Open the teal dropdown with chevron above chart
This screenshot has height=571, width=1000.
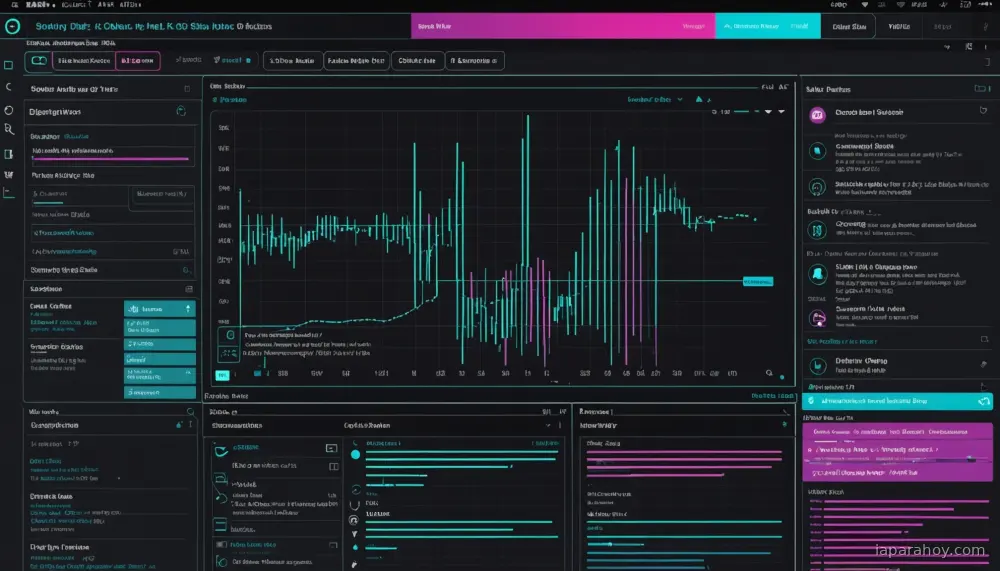pos(655,100)
